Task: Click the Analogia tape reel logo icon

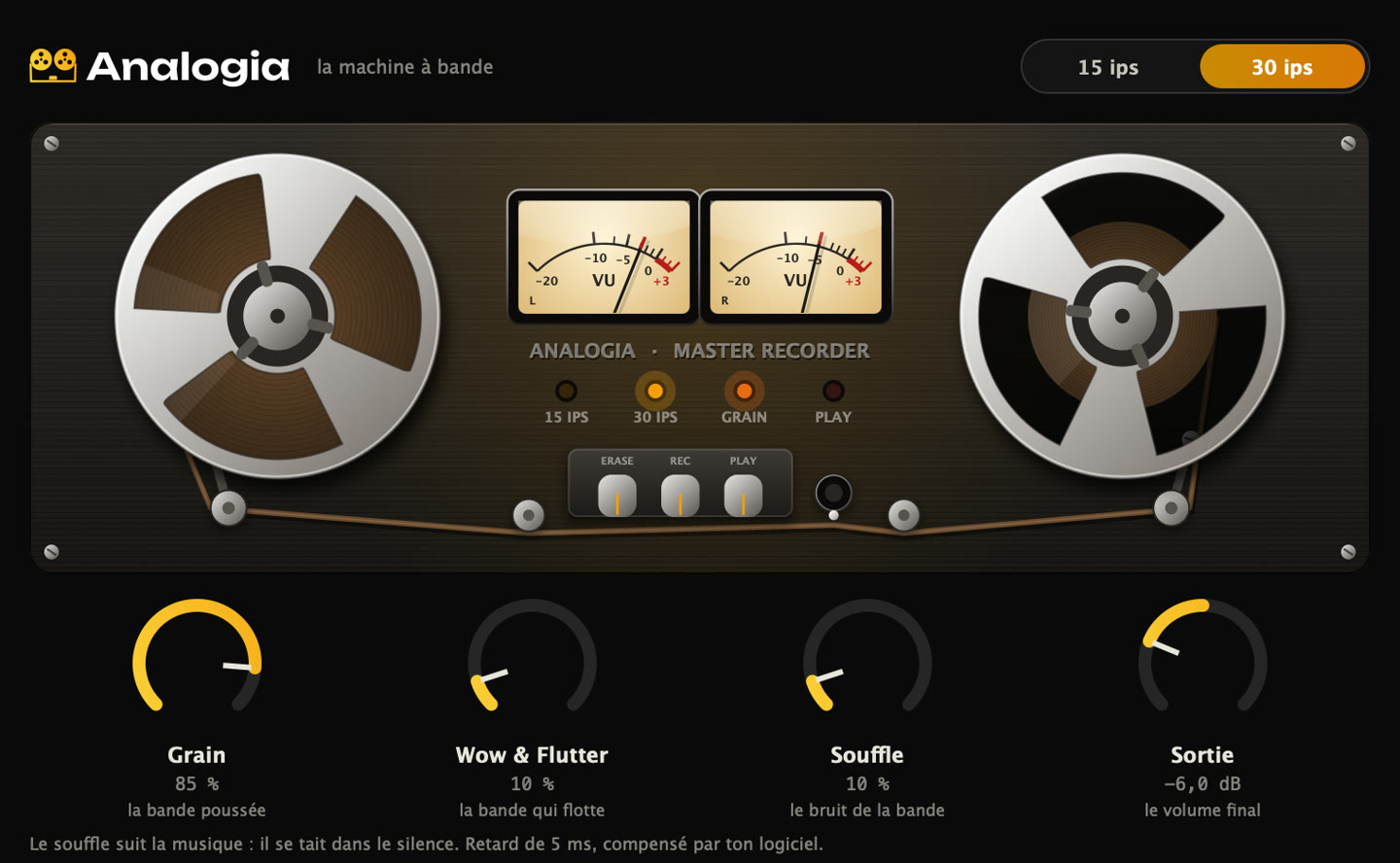Action: click(x=52, y=66)
